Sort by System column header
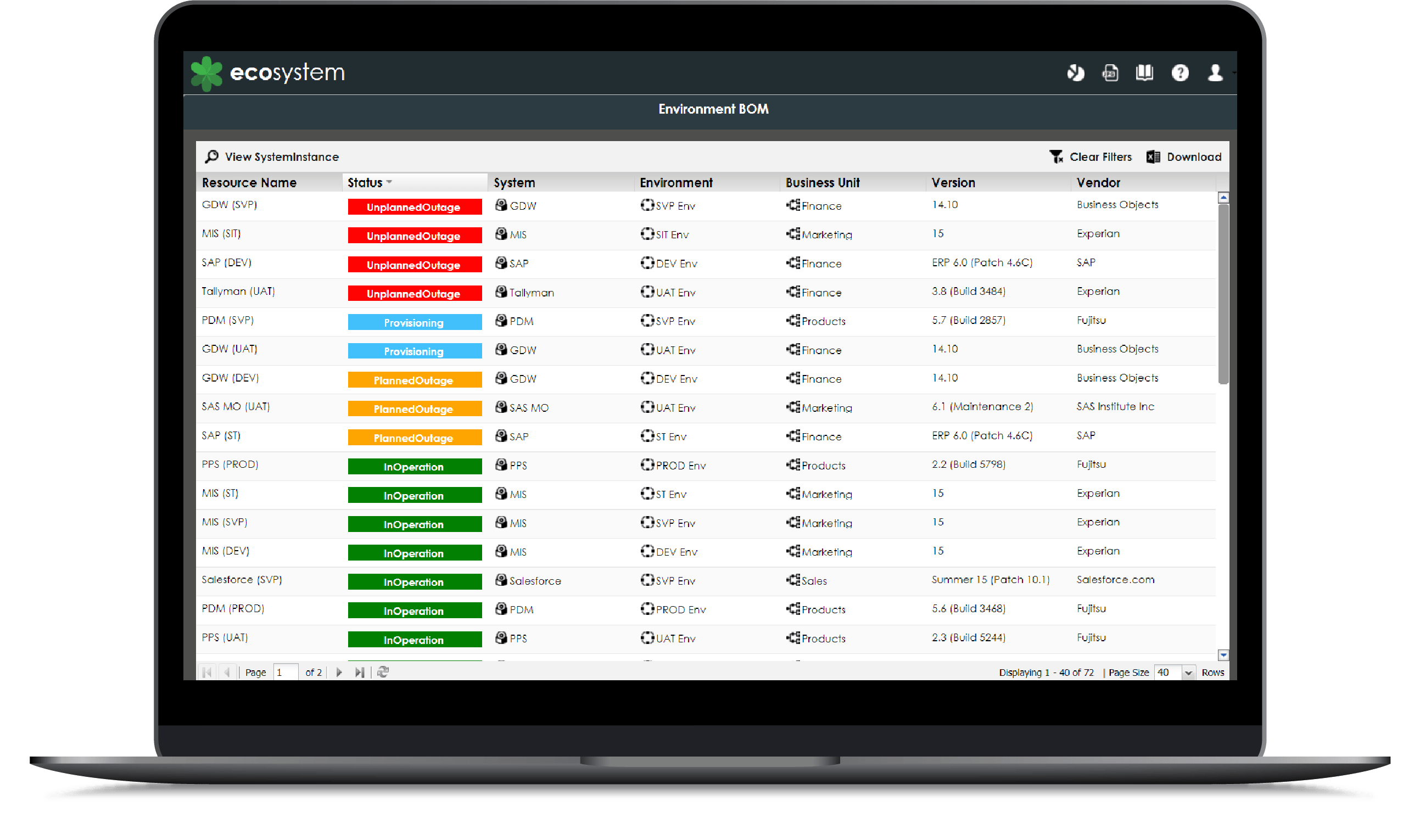Image resolution: width=1420 pixels, height=840 pixels. point(514,183)
